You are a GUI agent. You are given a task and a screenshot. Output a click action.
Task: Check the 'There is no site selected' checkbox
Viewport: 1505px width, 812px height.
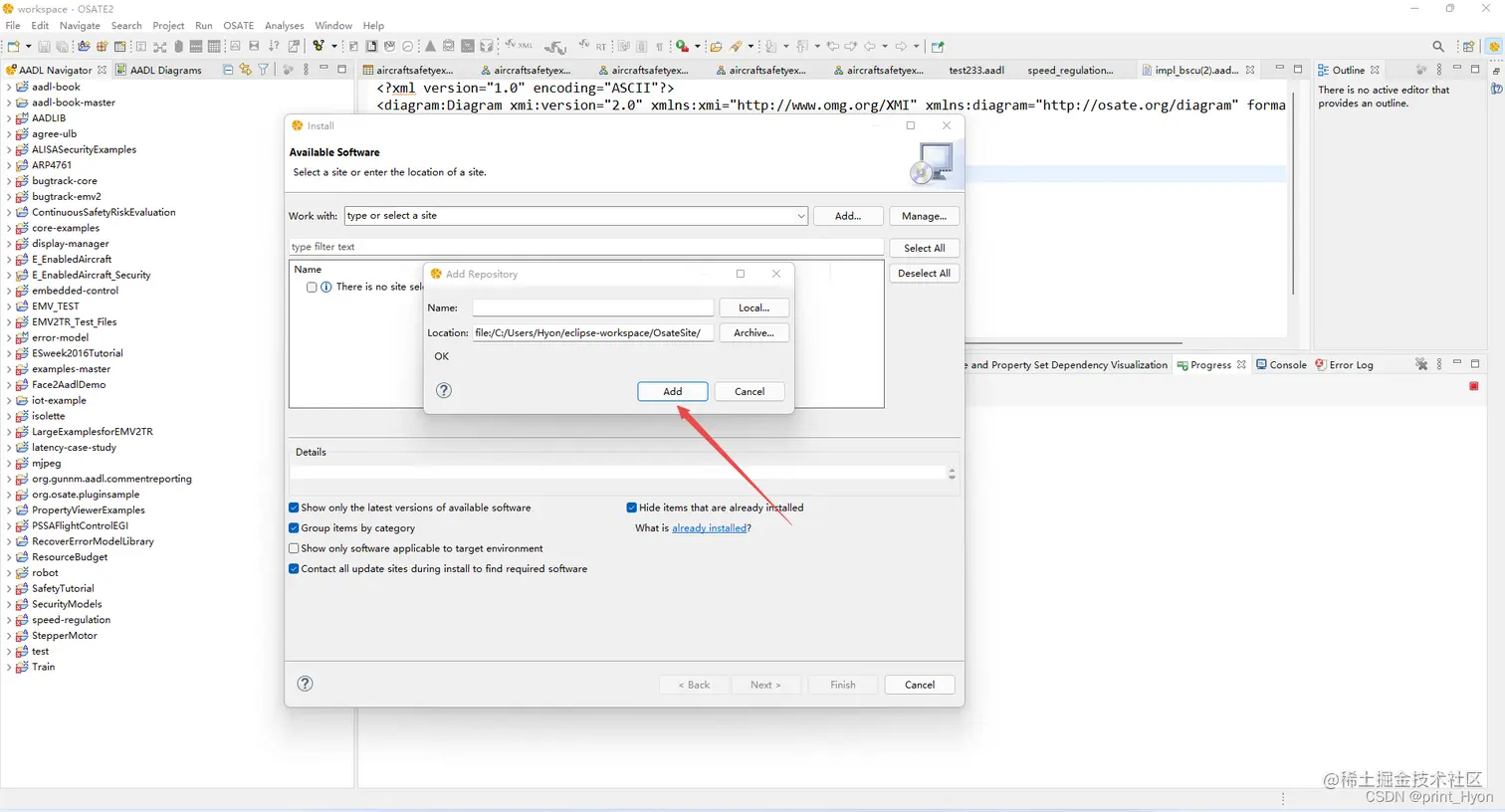[x=312, y=287]
